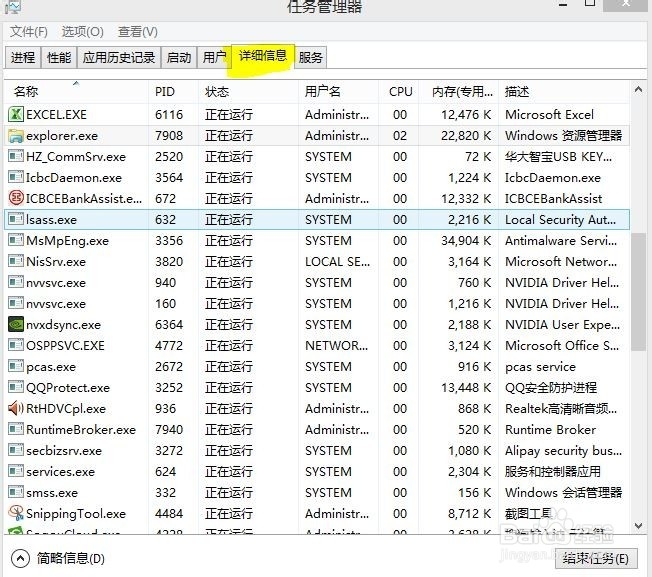
Task: Click the process icon beside pcas.exe
Action: (16, 367)
